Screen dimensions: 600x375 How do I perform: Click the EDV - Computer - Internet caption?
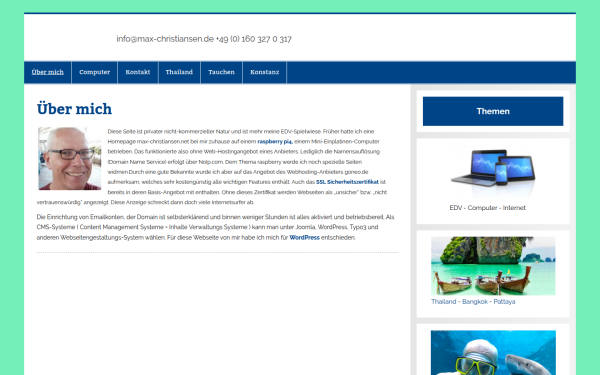coord(488,208)
